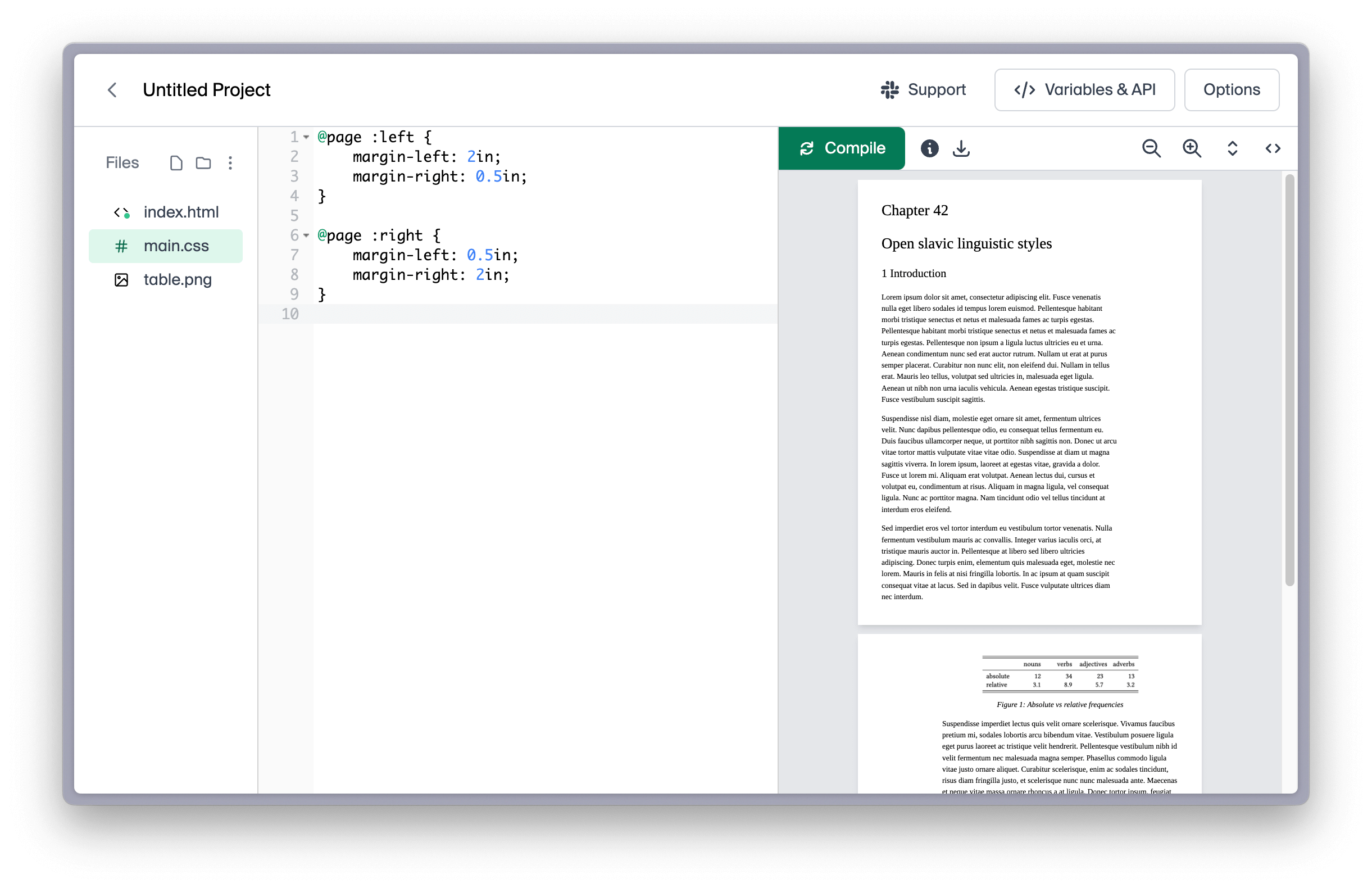Click the '@page :right {' code line
1372x888 pixels.
379,235
